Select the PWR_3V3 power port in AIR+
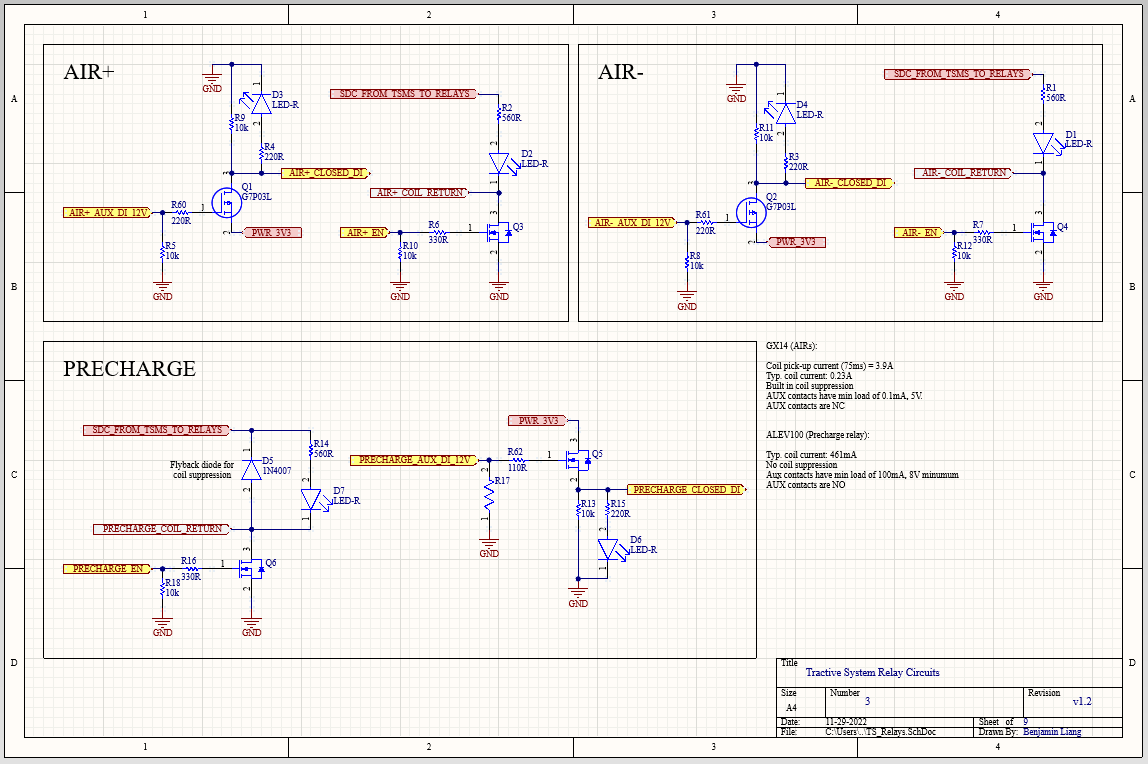The height and width of the screenshot is (764, 1148). coord(272,232)
